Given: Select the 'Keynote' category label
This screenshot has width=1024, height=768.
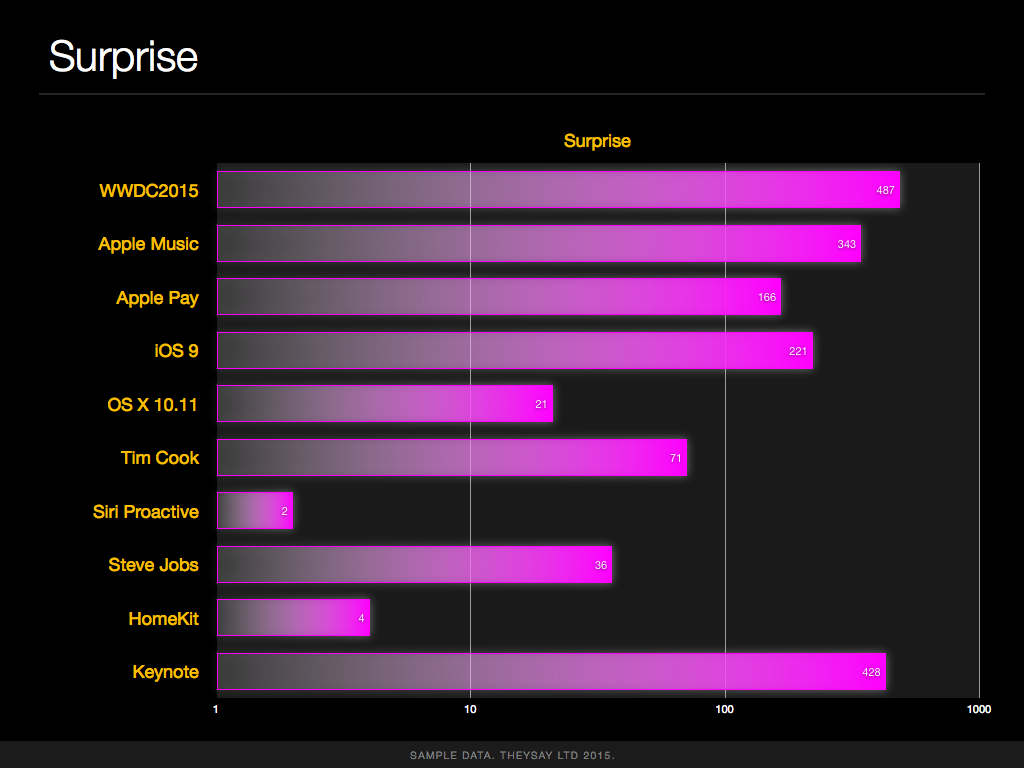Looking at the screenshot, I should click(166, 673).
